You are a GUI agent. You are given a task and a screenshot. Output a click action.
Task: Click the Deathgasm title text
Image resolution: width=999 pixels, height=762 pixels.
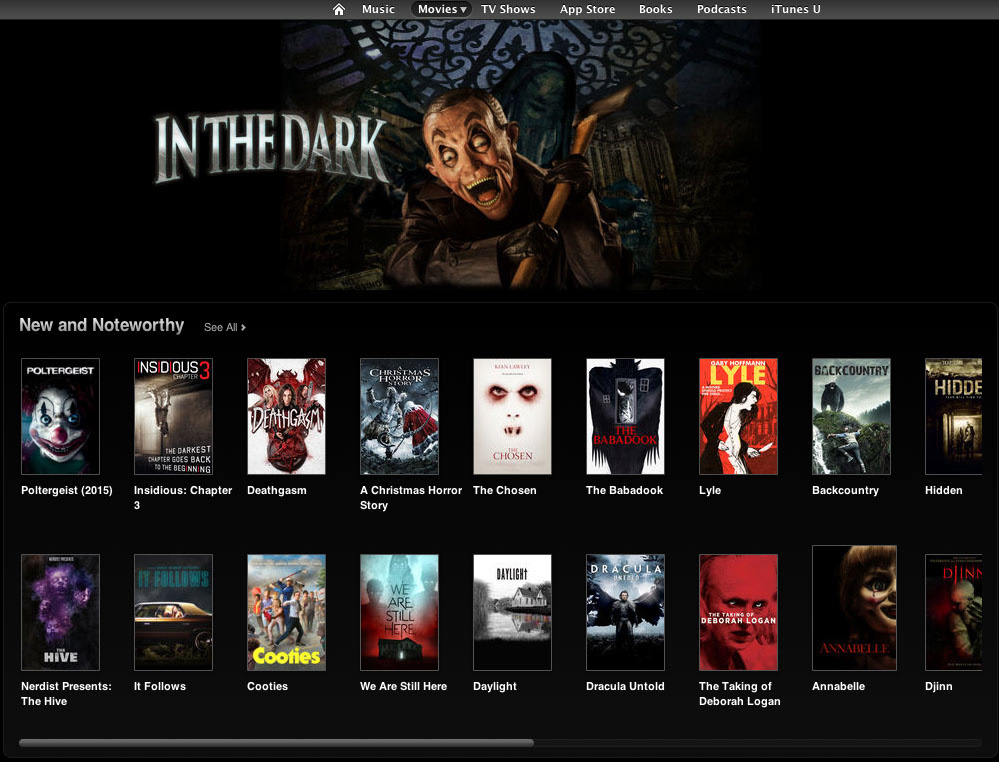tap(277, 491)
